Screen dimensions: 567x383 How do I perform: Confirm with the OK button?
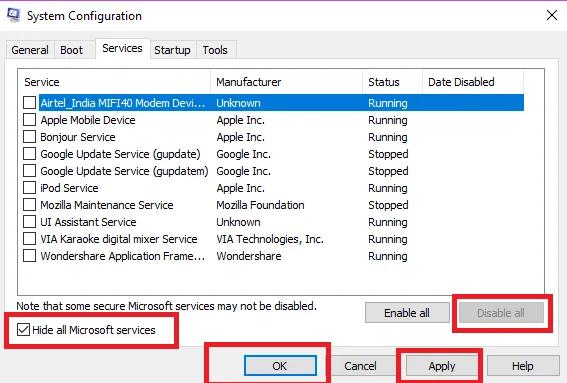(280, 366)
